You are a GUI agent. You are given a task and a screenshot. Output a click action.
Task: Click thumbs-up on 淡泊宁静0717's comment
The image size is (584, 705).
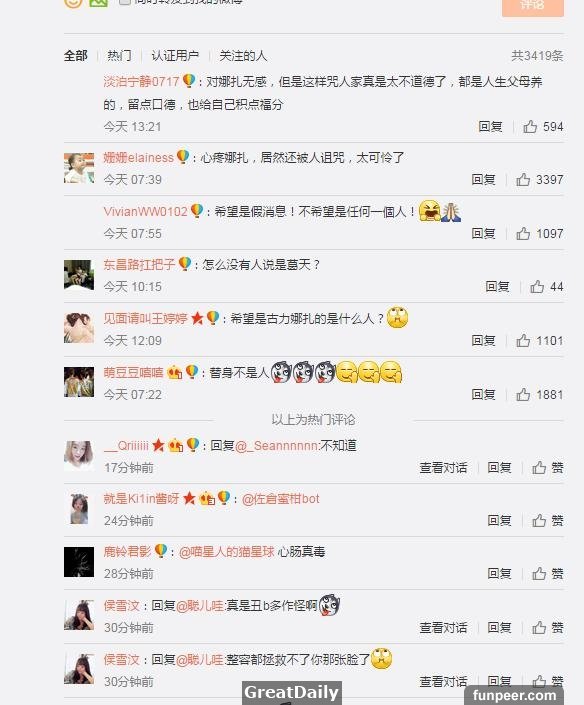[530, 127]
